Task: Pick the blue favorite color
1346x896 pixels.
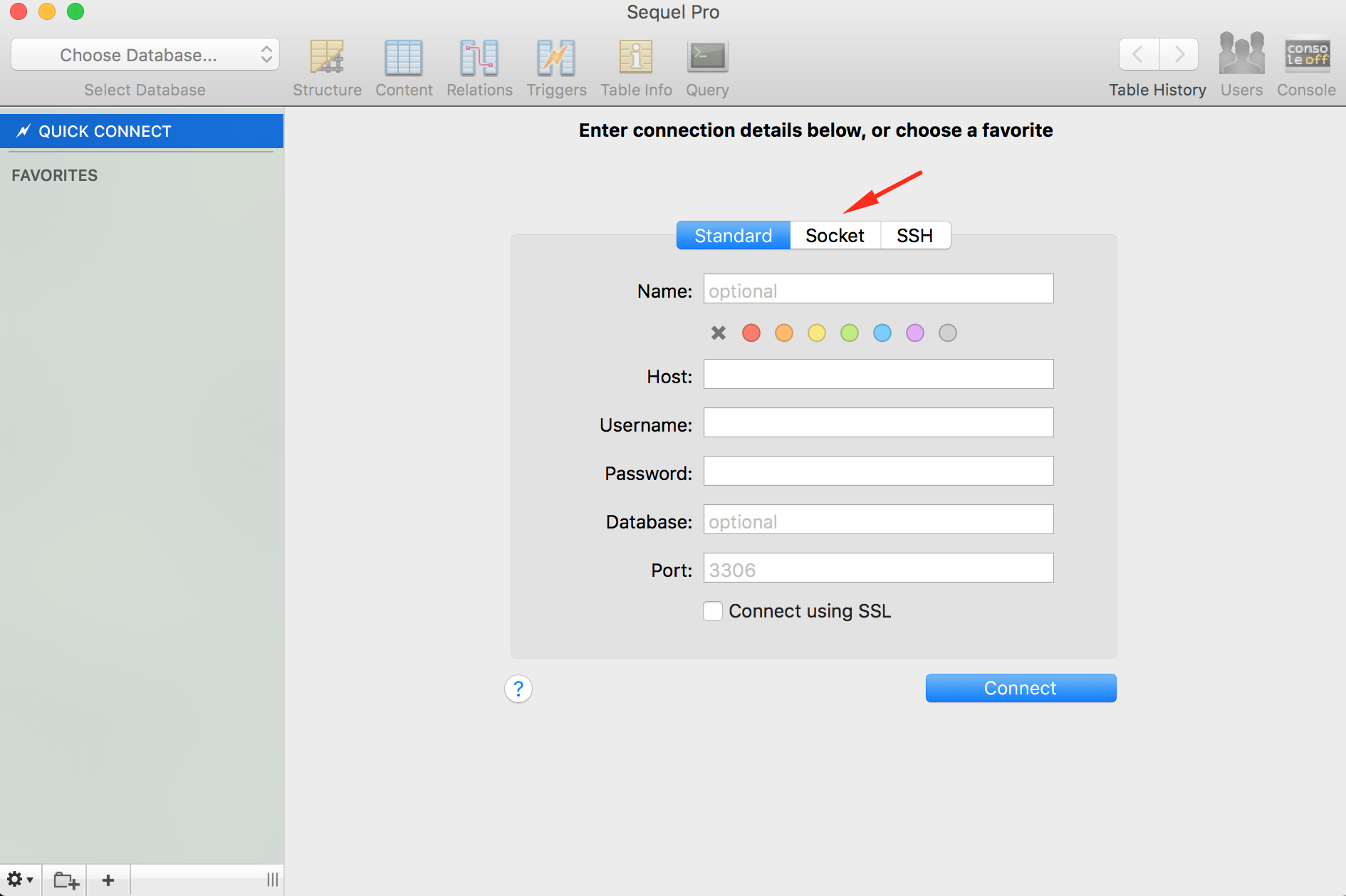Action: [x=882, y=333]
